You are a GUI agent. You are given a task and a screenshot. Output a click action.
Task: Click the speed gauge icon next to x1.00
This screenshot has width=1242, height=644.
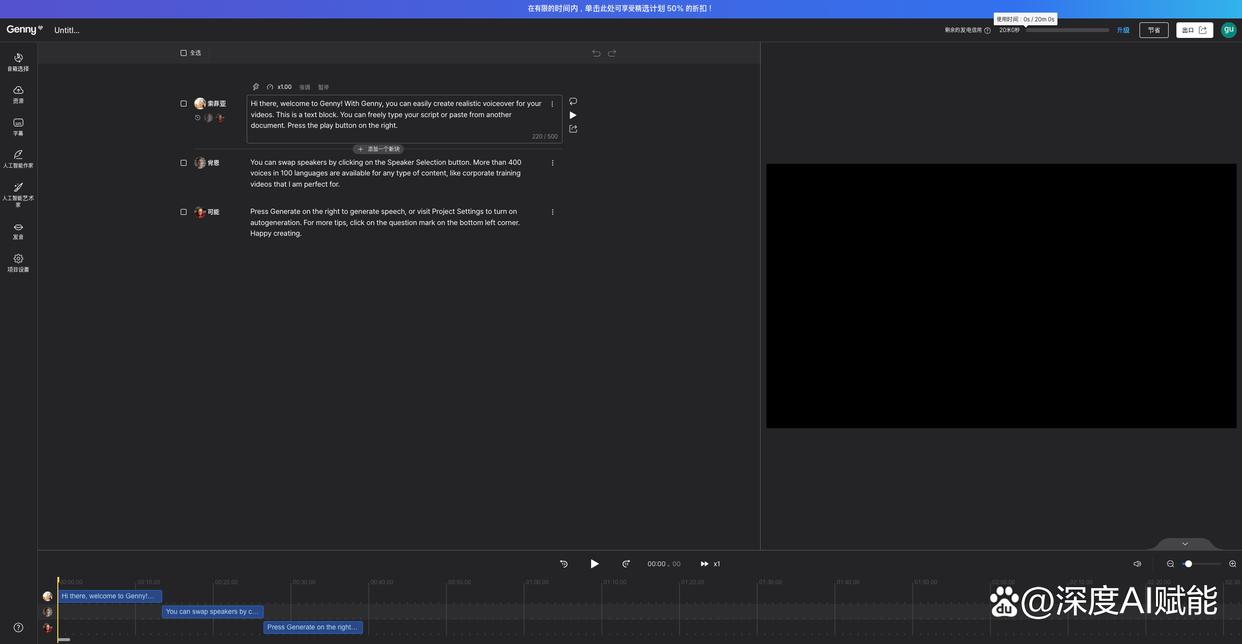(270, 87)
